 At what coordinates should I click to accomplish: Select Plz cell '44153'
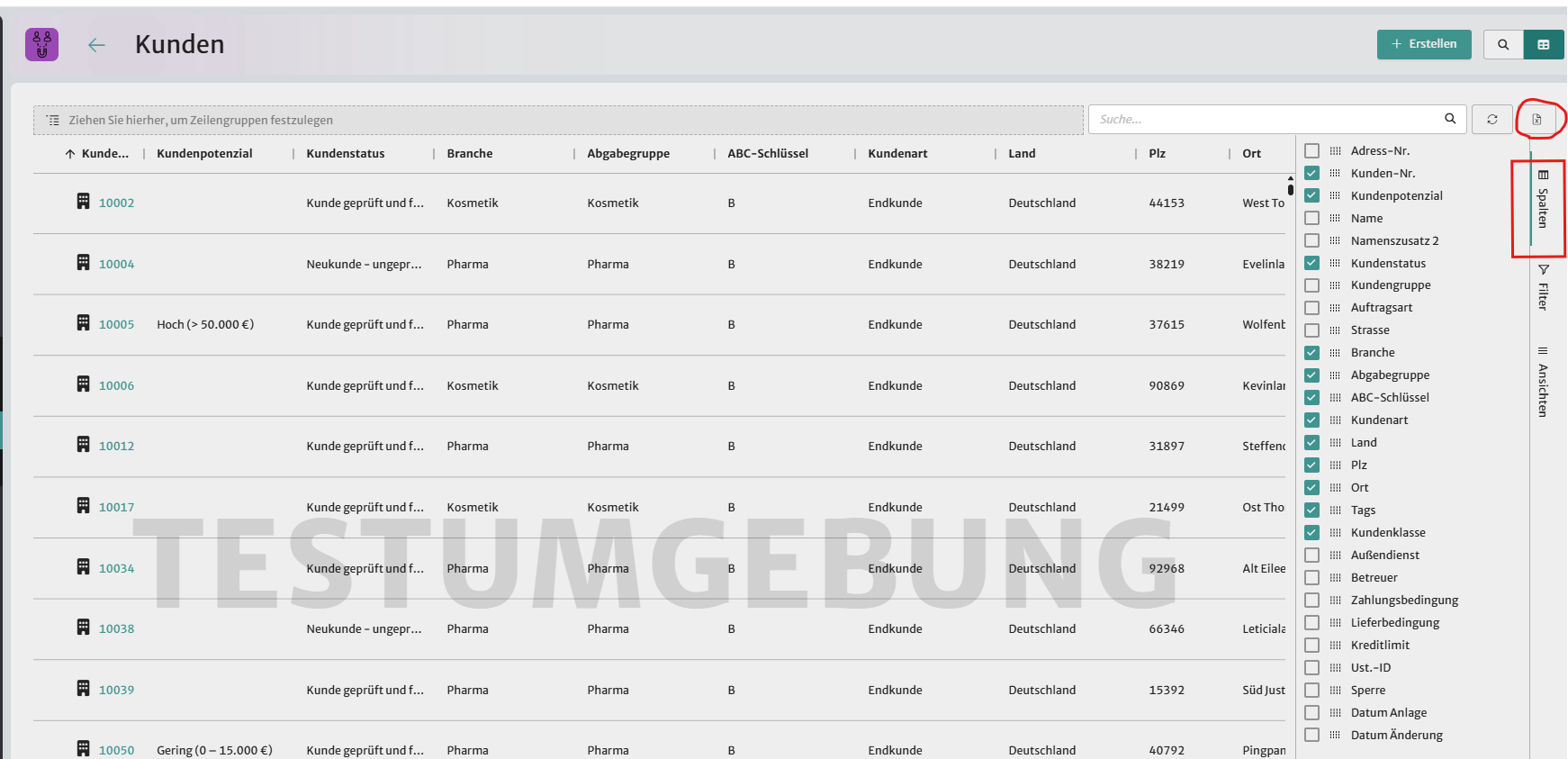coord(1167,203)
